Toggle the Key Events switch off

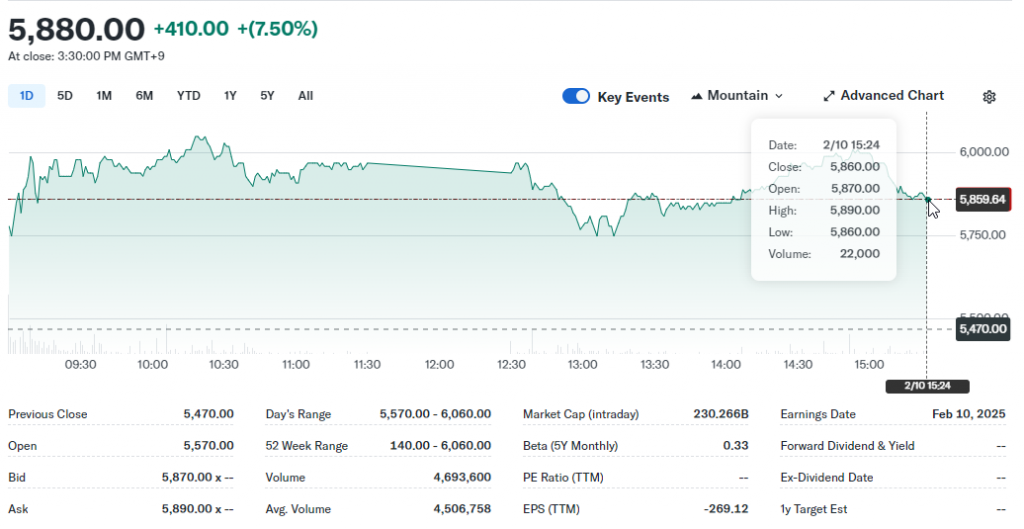click(576, 96)
